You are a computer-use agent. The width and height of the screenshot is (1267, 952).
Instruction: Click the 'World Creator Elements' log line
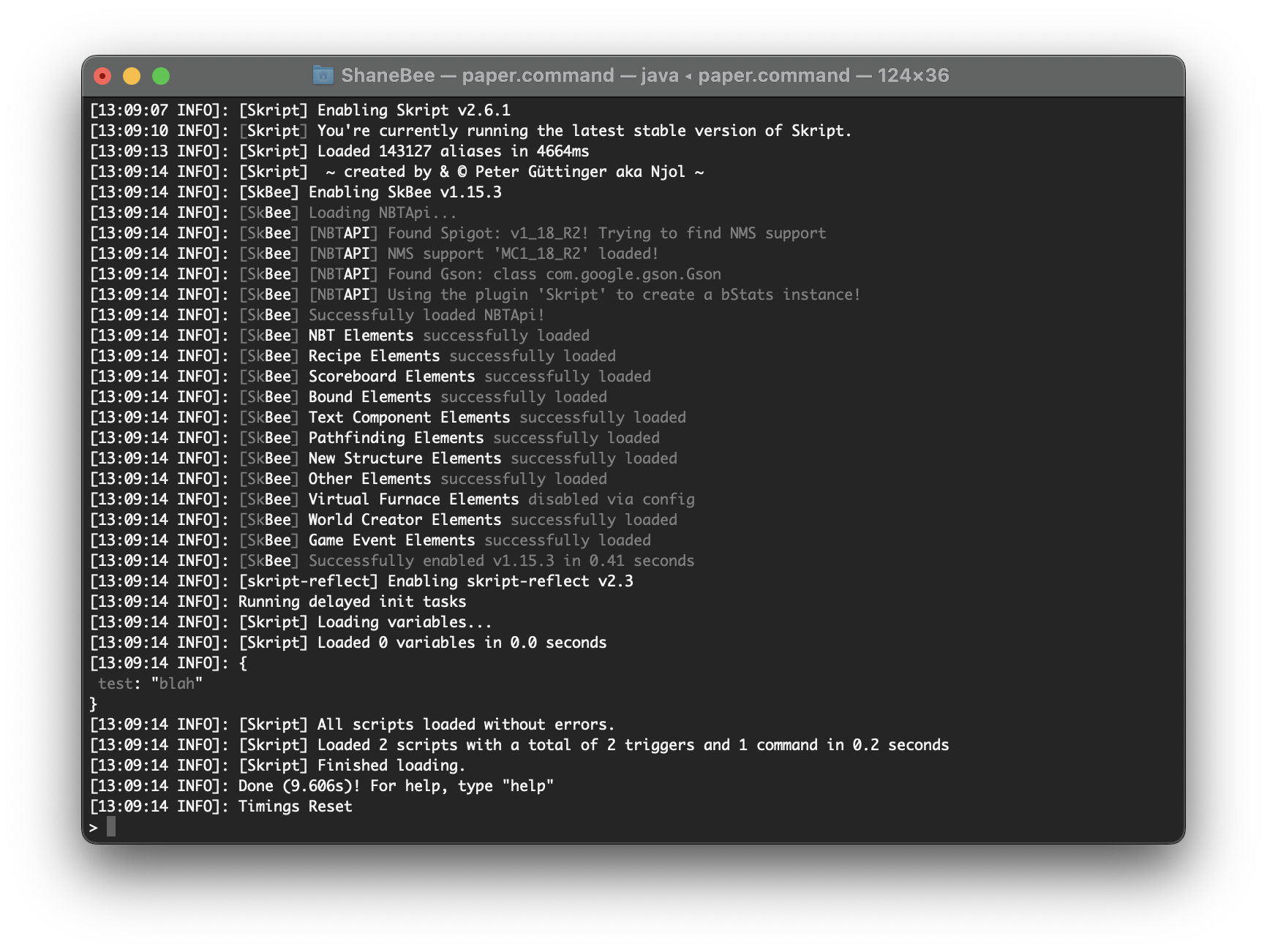(383, 520)
